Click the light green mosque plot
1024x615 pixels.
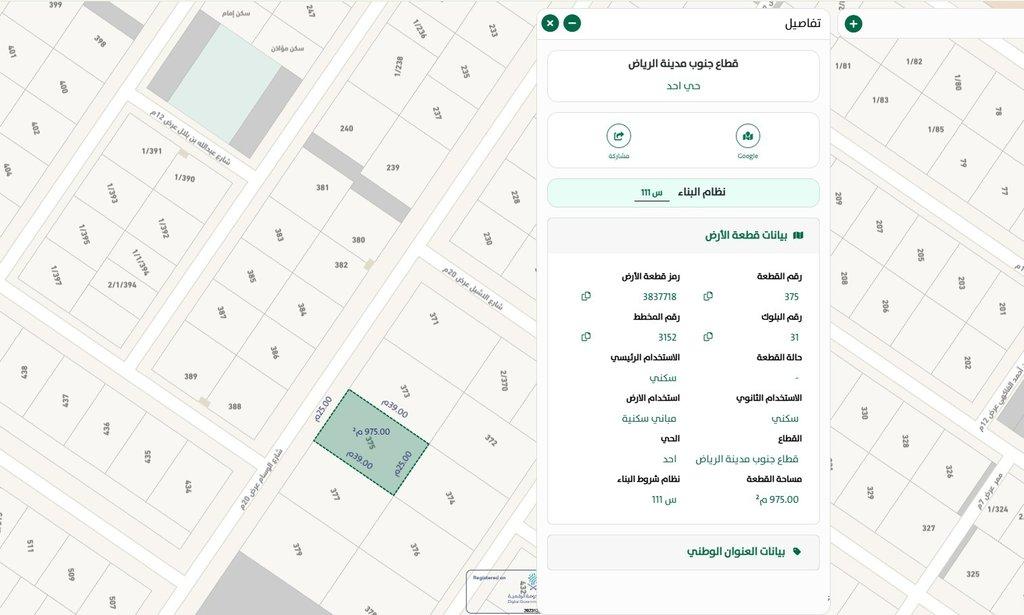(223, 83)
